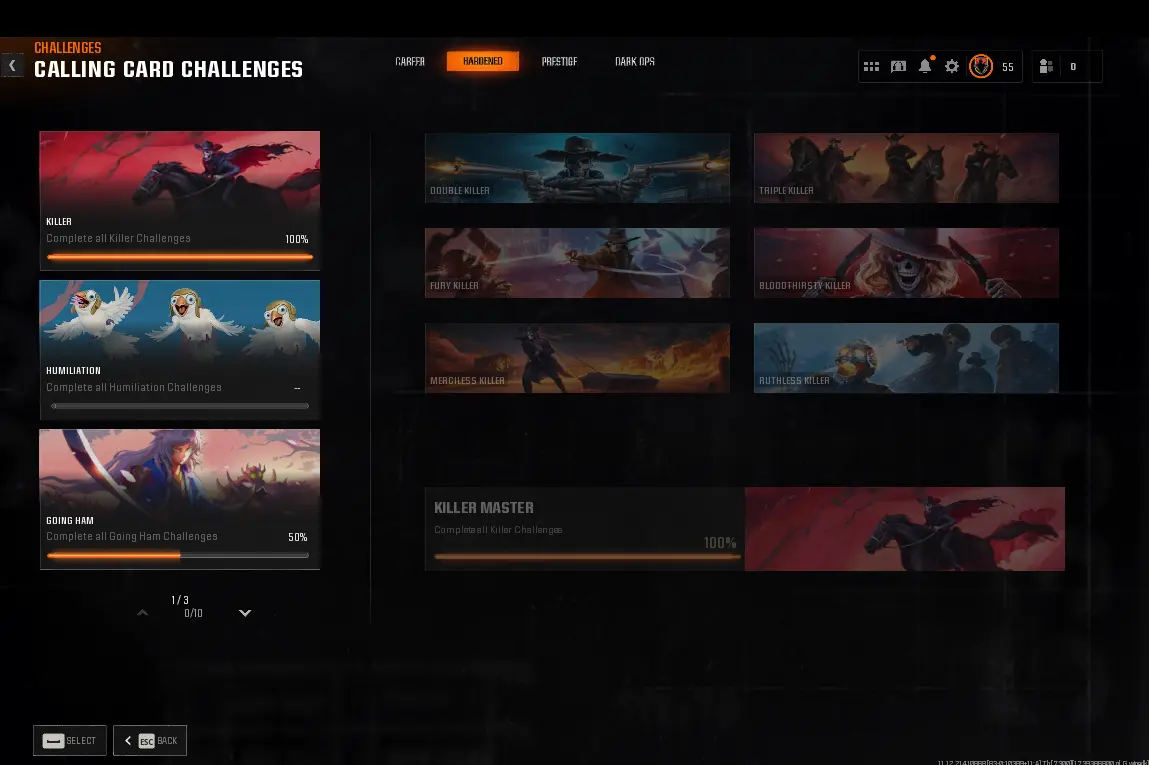Open the Fury Killer calling card
1149x765 pixels.
click(577, 263)
